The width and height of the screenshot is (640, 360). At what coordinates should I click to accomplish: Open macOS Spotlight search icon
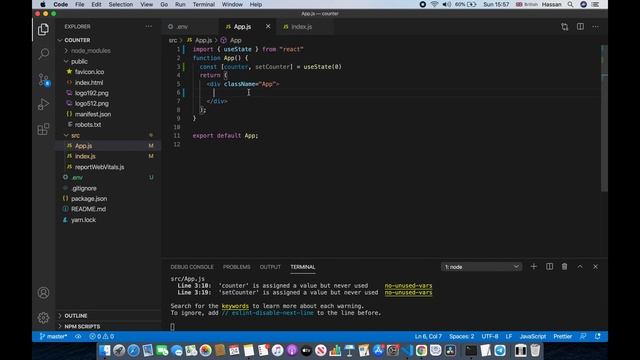click(x=570, y=4)
